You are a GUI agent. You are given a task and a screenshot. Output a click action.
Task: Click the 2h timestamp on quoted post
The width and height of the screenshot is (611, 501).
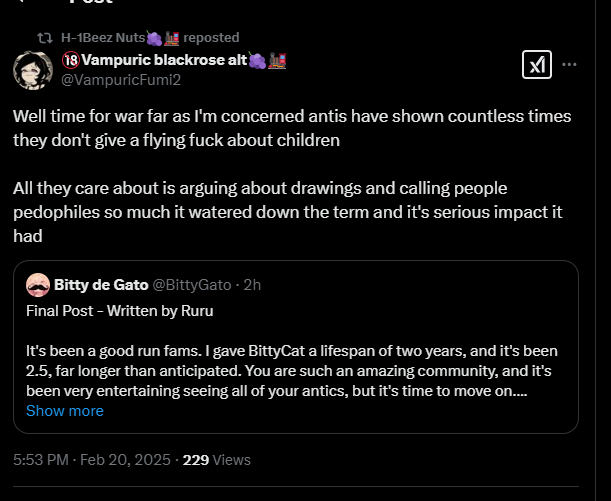252,285
